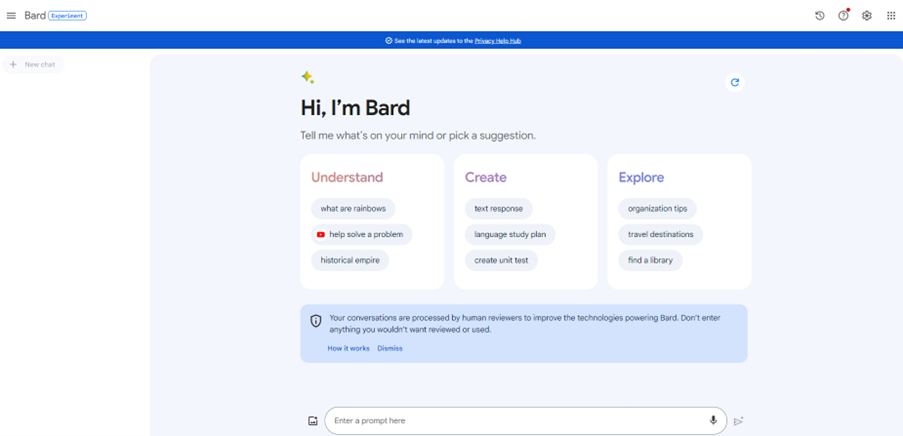
Task: Select the 'help solve a problem' suggestion
Action: (x=362, y=234)
